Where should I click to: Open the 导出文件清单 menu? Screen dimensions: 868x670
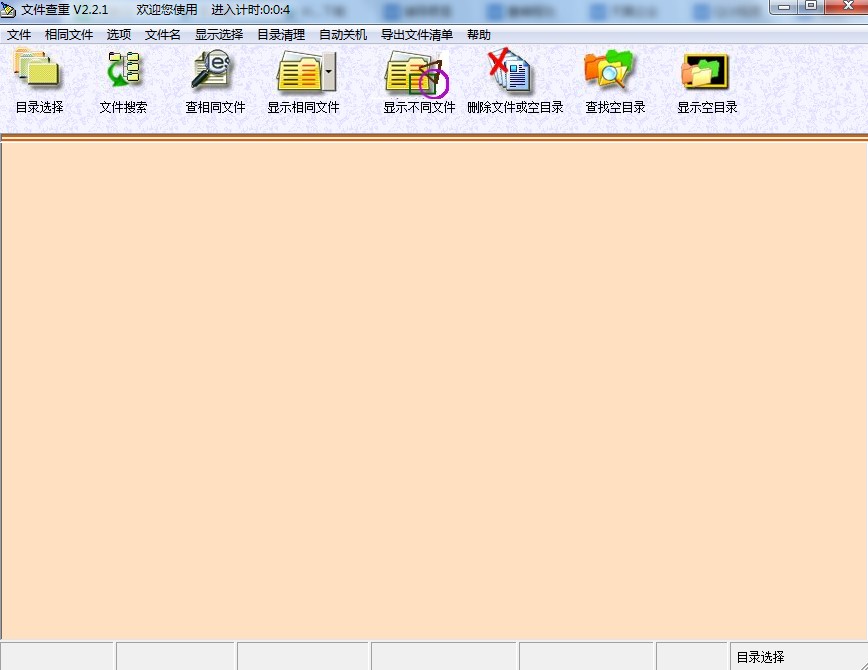tap(417, 35)
